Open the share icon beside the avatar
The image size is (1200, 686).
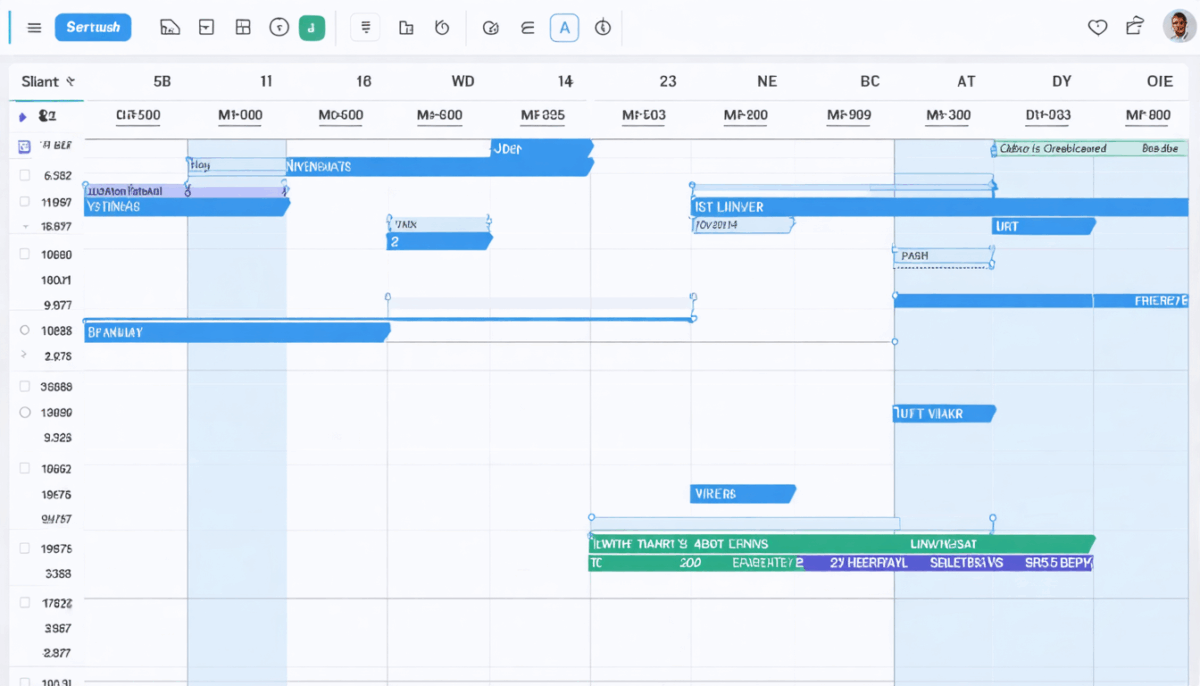1134,27
